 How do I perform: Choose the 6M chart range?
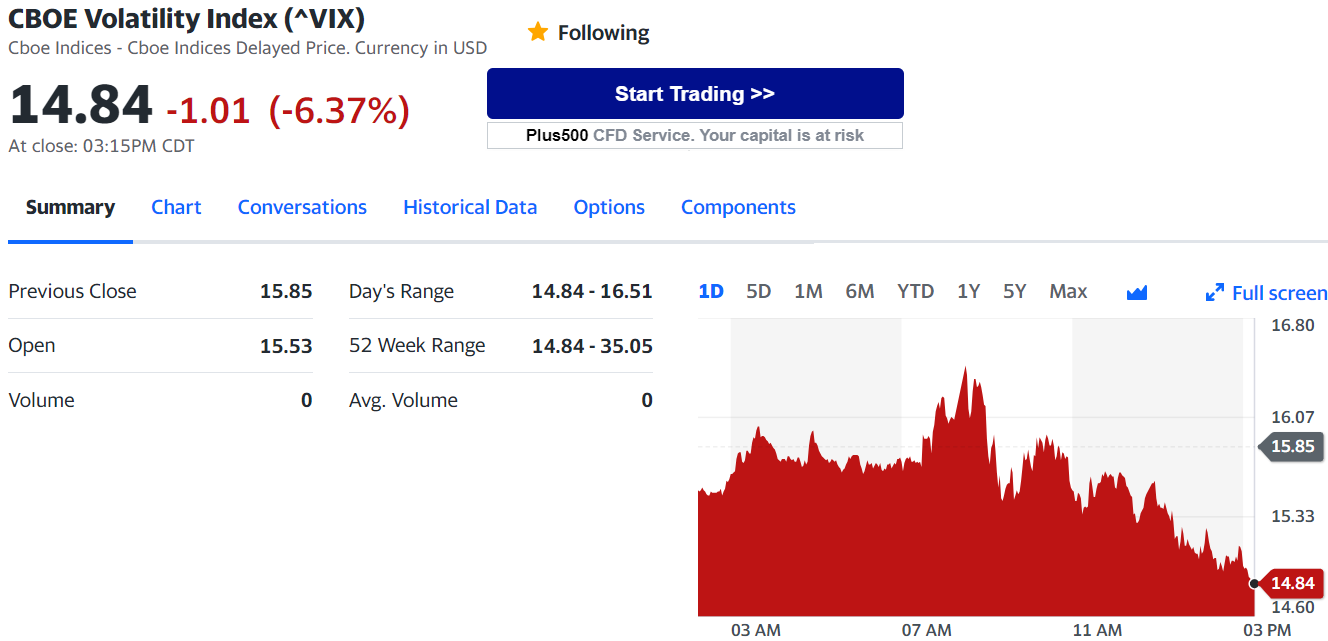pyautogui.click(x=860, y=291)
